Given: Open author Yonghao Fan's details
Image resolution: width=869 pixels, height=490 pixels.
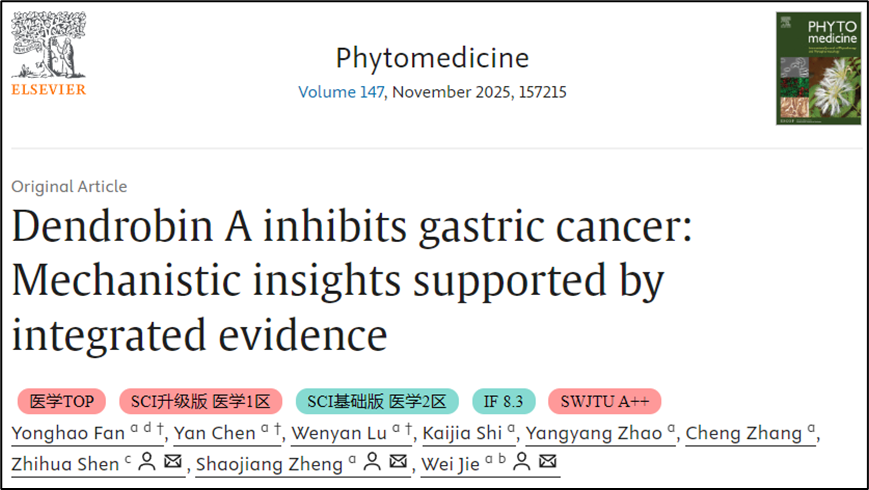Looking at the screenshot, I should point(67,433).
